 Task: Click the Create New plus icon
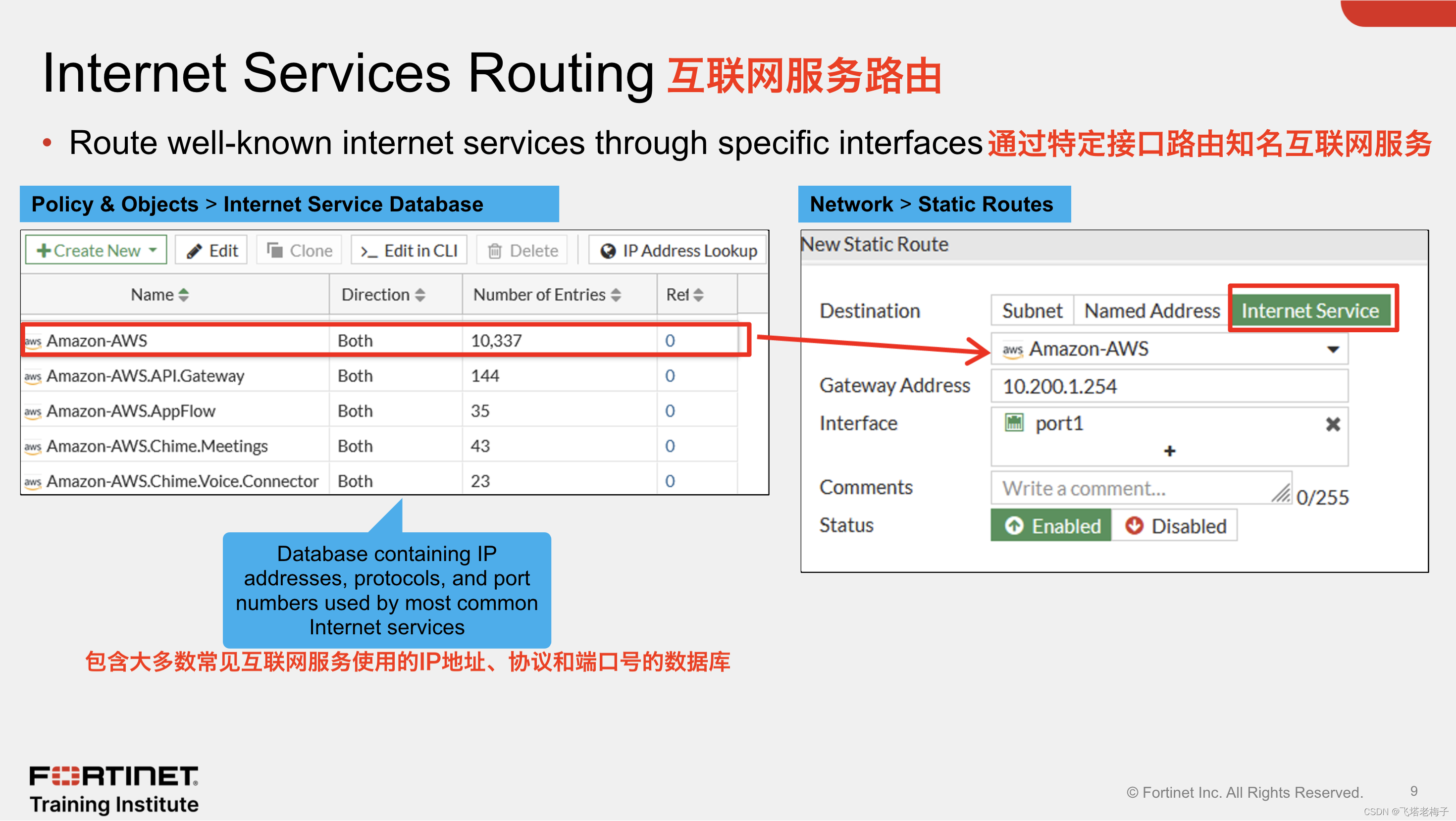[43, 251]
